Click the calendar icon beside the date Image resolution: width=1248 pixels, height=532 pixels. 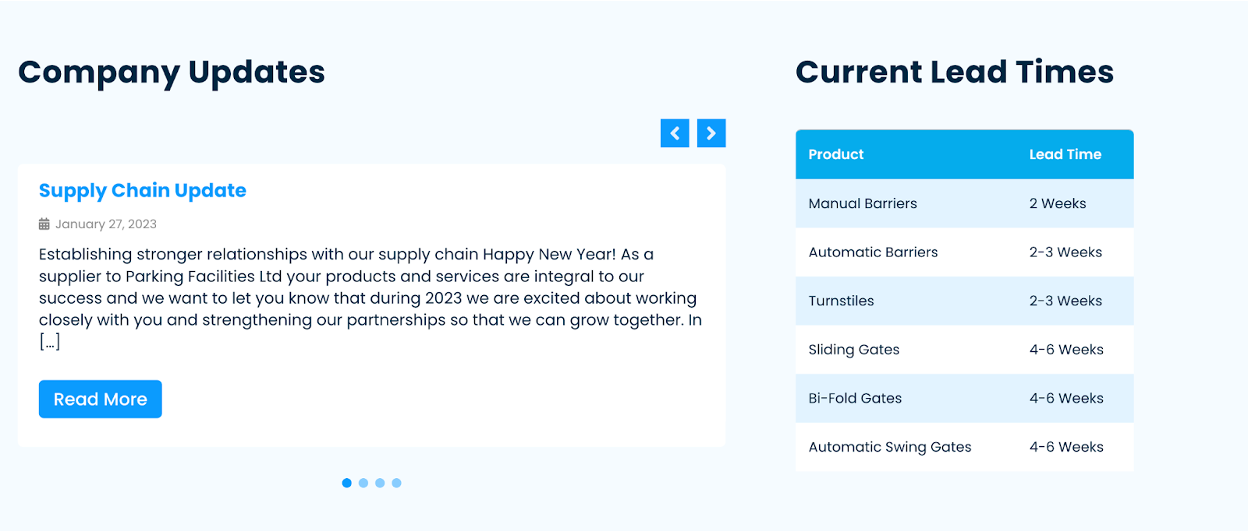click(x=44, y=224)
